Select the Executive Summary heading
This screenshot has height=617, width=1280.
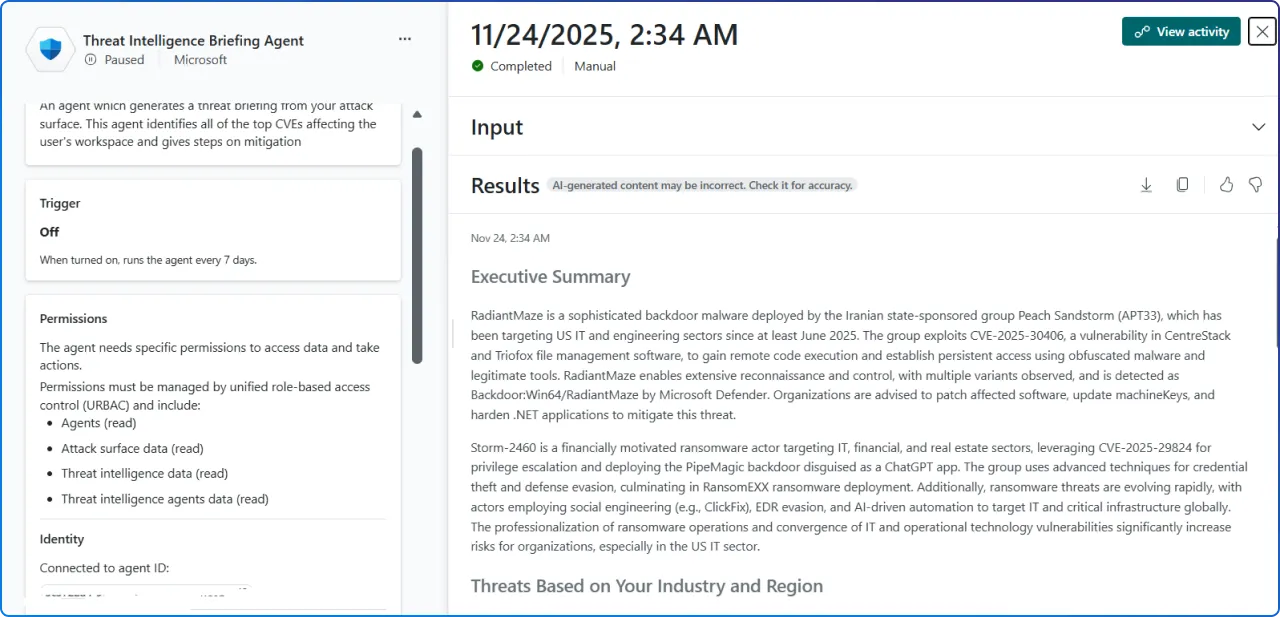[550, 276]
